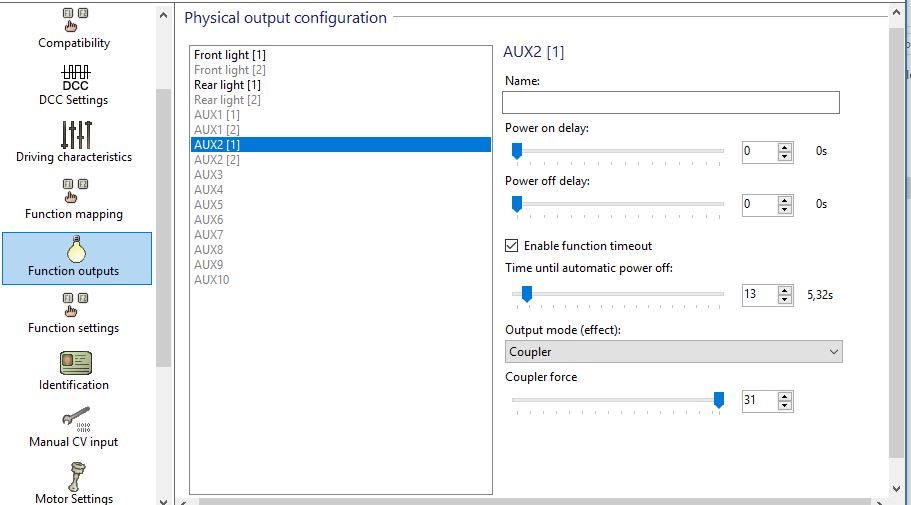The height and width of the screenshot is (505, 911).
Task: Increase automatic power off time spinner
Action: [785, 291]
